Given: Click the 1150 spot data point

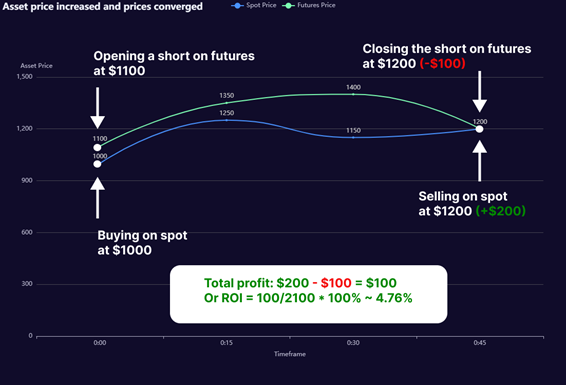Looking at the screenshot, I should 353,137.
